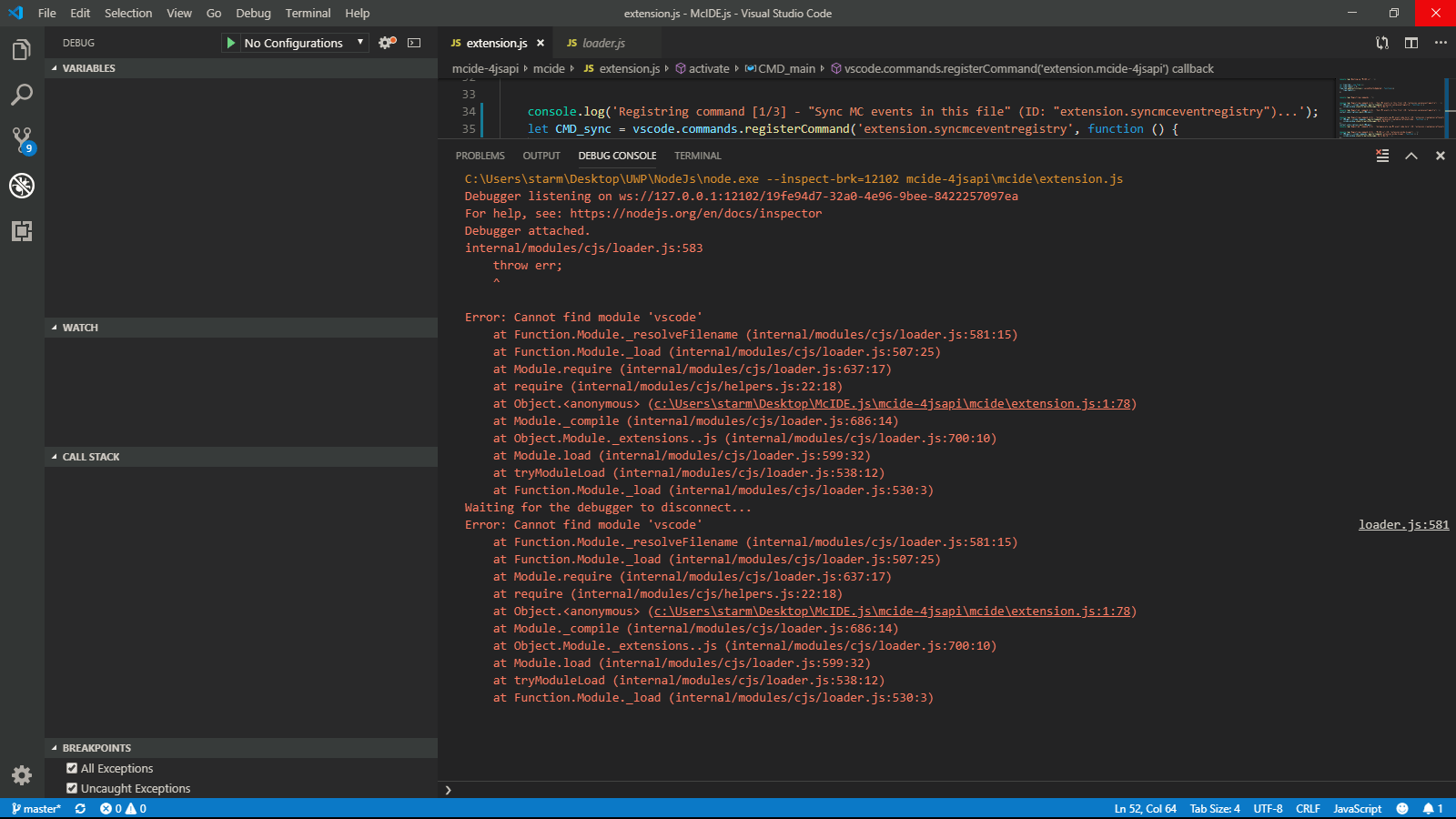1456x819 pixels.
Task: Open Source Control view with 9 badge
Action: coord(22,140)
